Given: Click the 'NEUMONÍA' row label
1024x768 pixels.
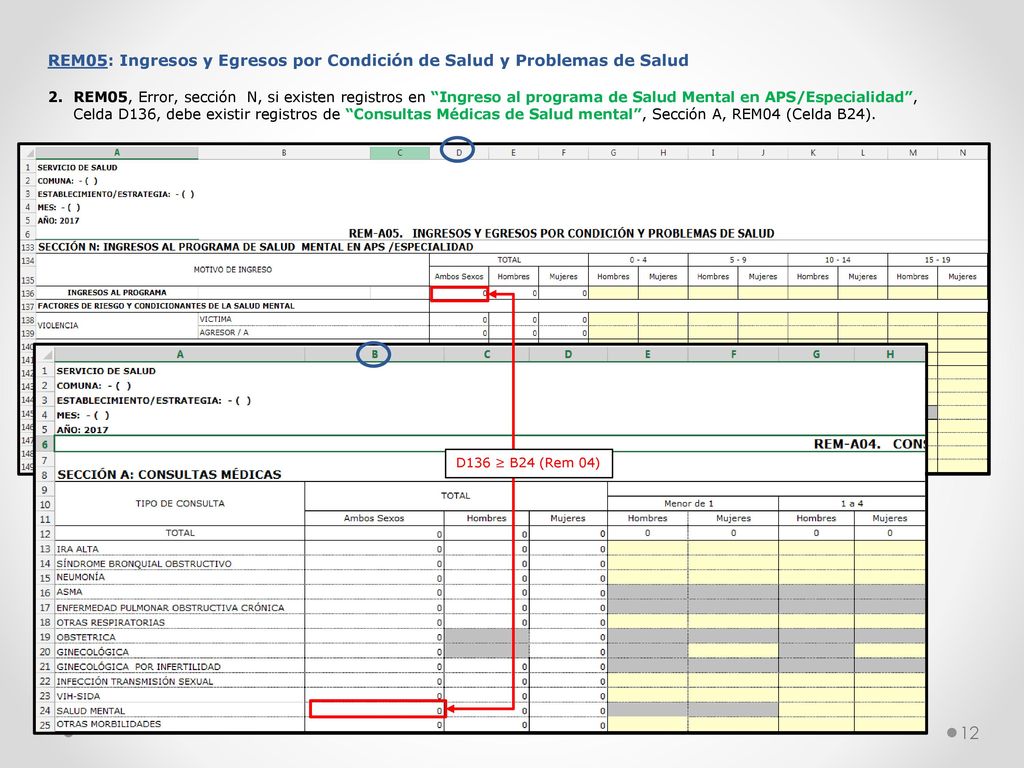Looking at the screenshot, I should click(80, 577).
